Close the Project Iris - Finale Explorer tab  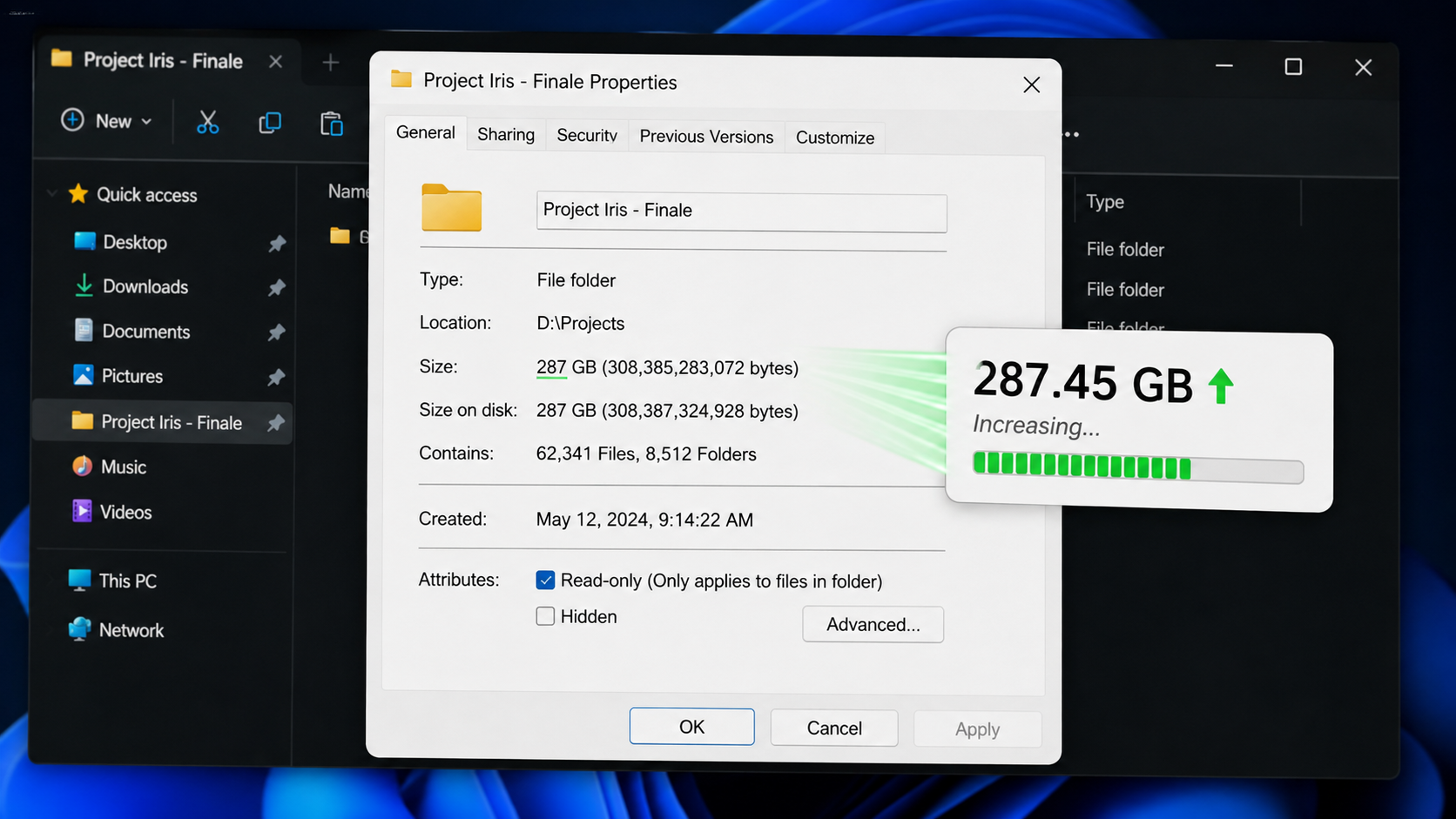275,62
